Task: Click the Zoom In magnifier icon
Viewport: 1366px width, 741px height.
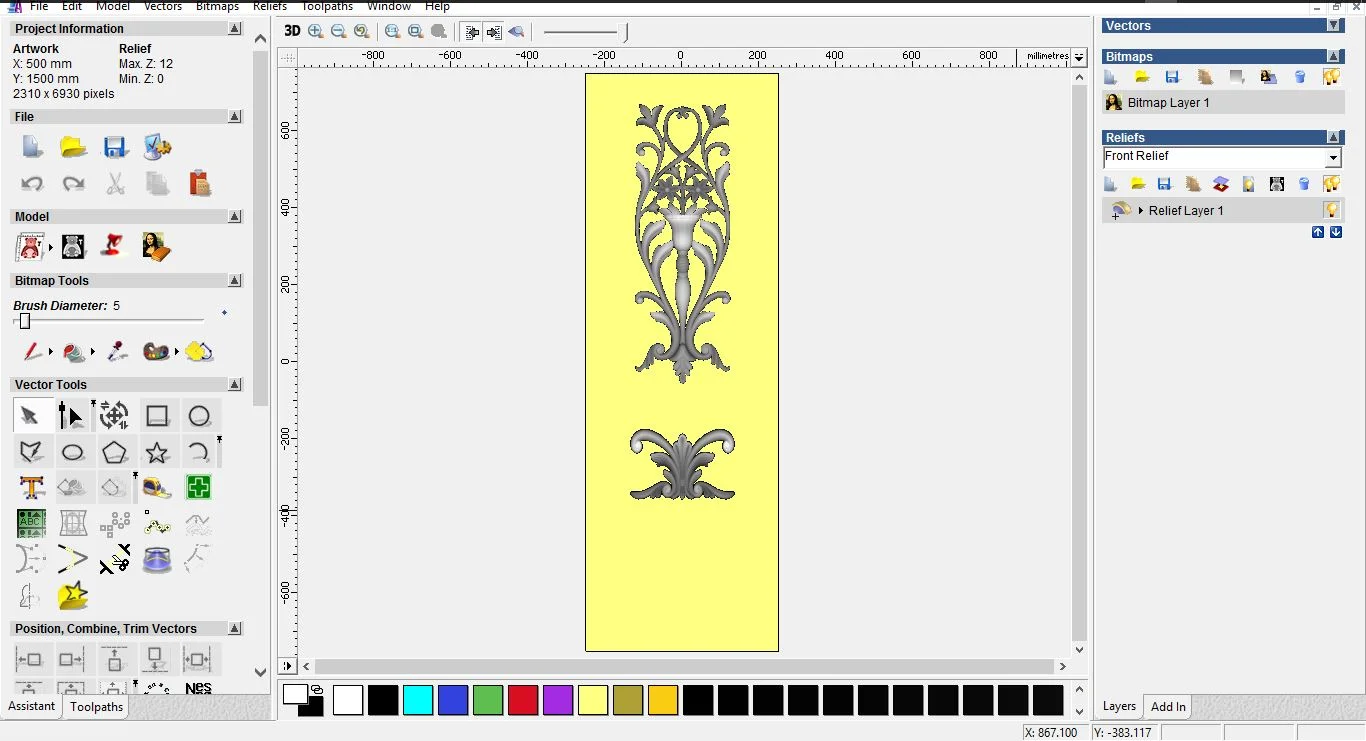Action: (316, 32)
